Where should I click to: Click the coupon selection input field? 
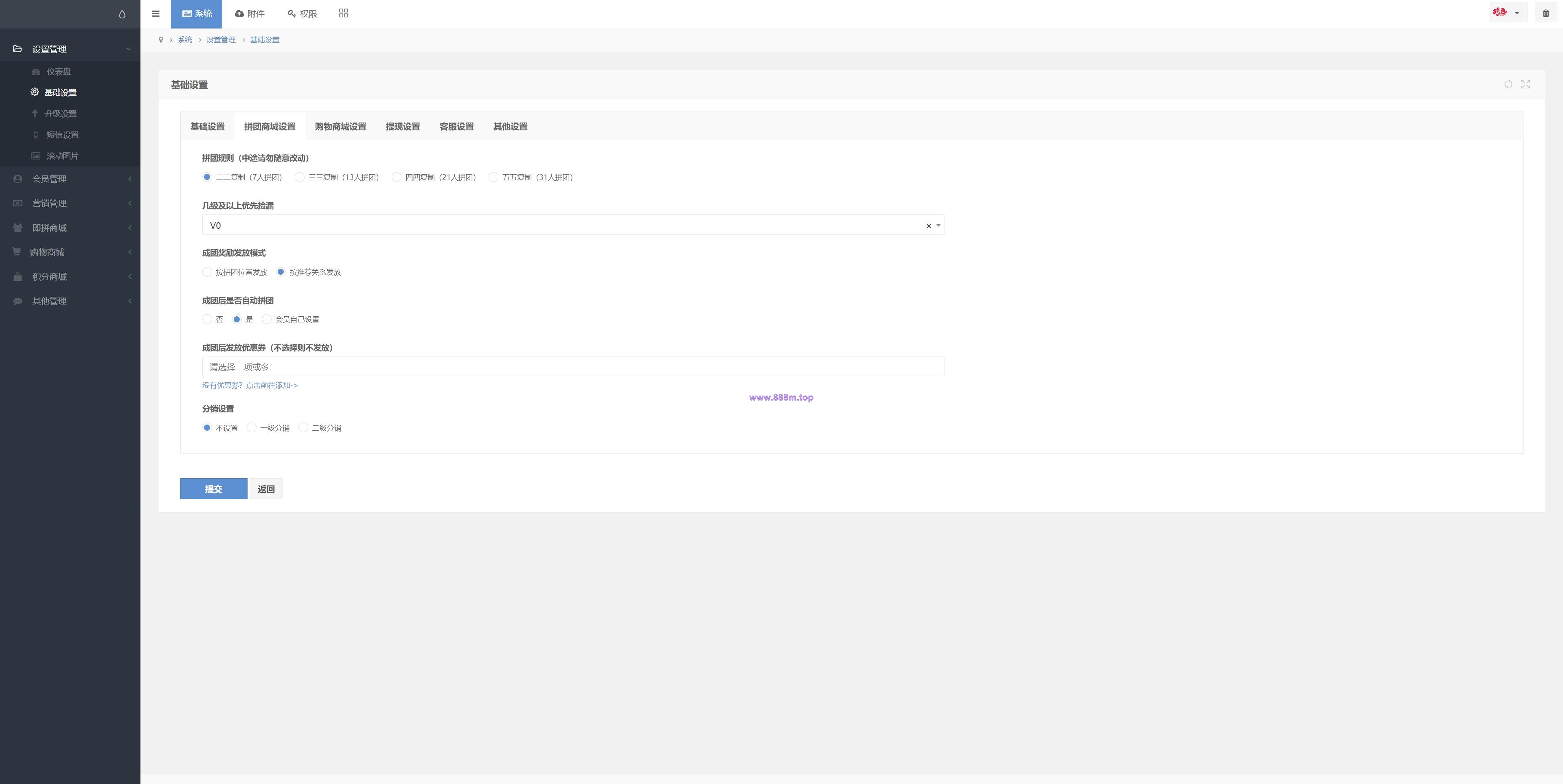pyautogui.click(x=573, y=367)
